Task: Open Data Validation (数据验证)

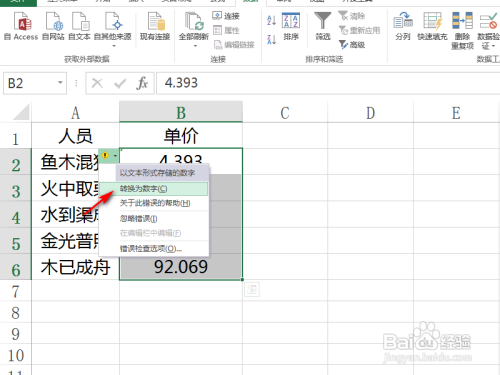Action: pyautogui.click(x=489, y=31)
